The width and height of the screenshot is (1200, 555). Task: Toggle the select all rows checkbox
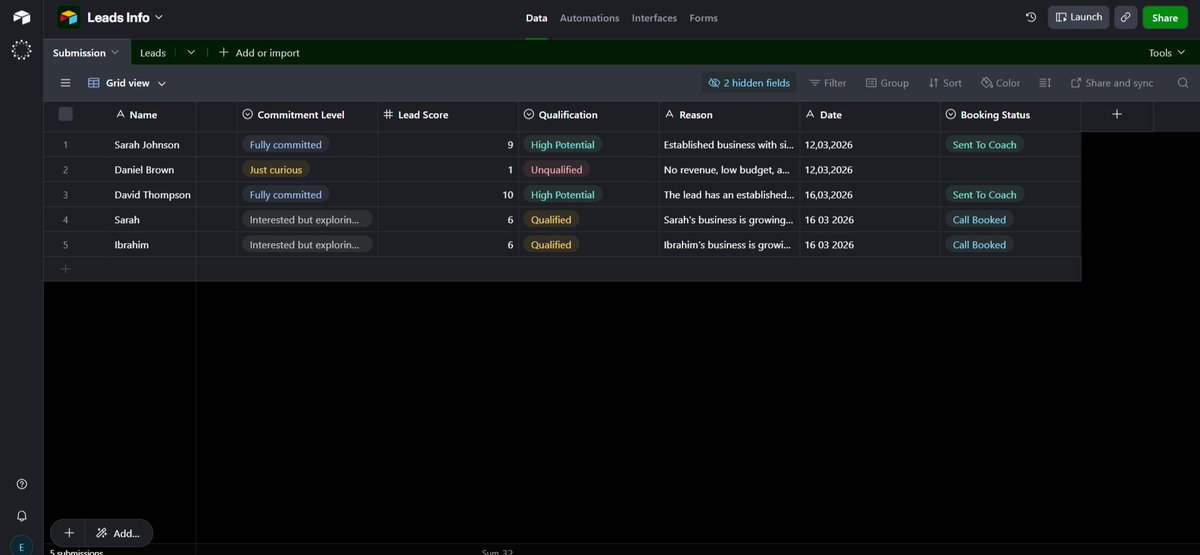tap(66, 114)
